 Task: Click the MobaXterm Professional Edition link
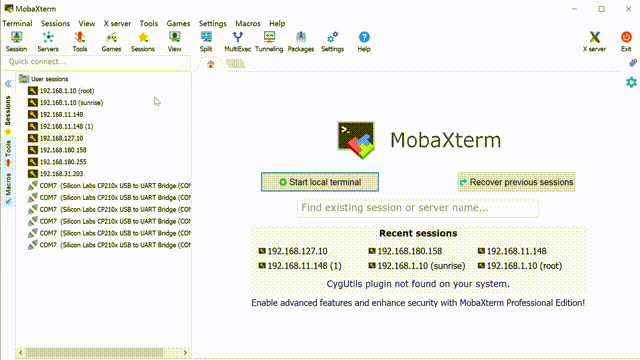coord(418,303)
